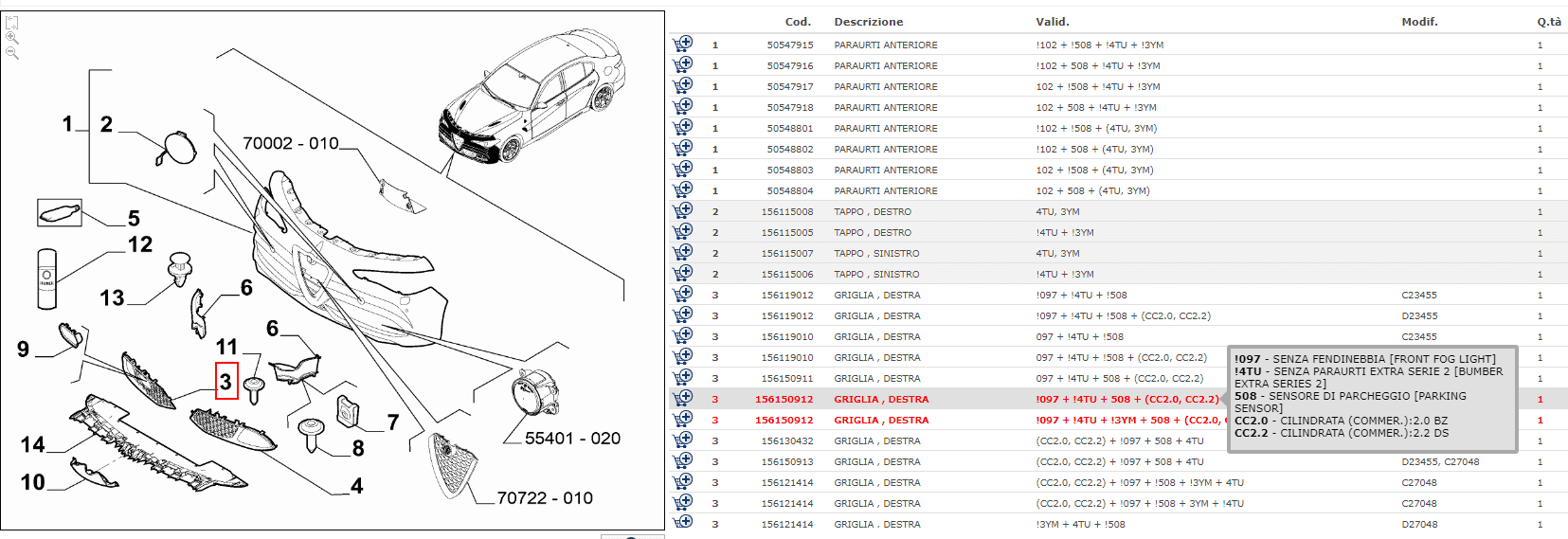
Task: Select callout number 14 in diagram
Action: pos(33,444)
